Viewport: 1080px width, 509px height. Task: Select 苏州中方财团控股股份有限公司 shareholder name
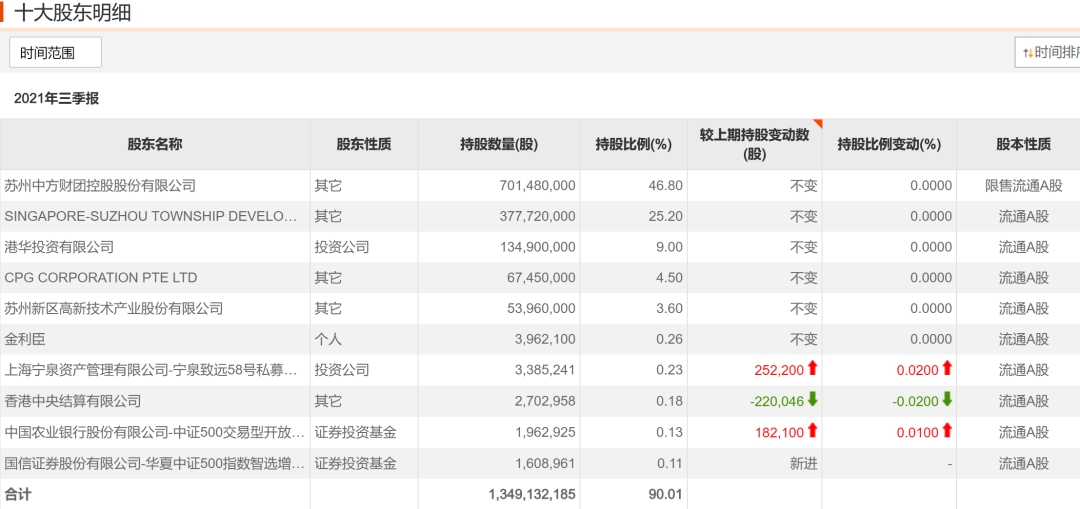point(100,185)
